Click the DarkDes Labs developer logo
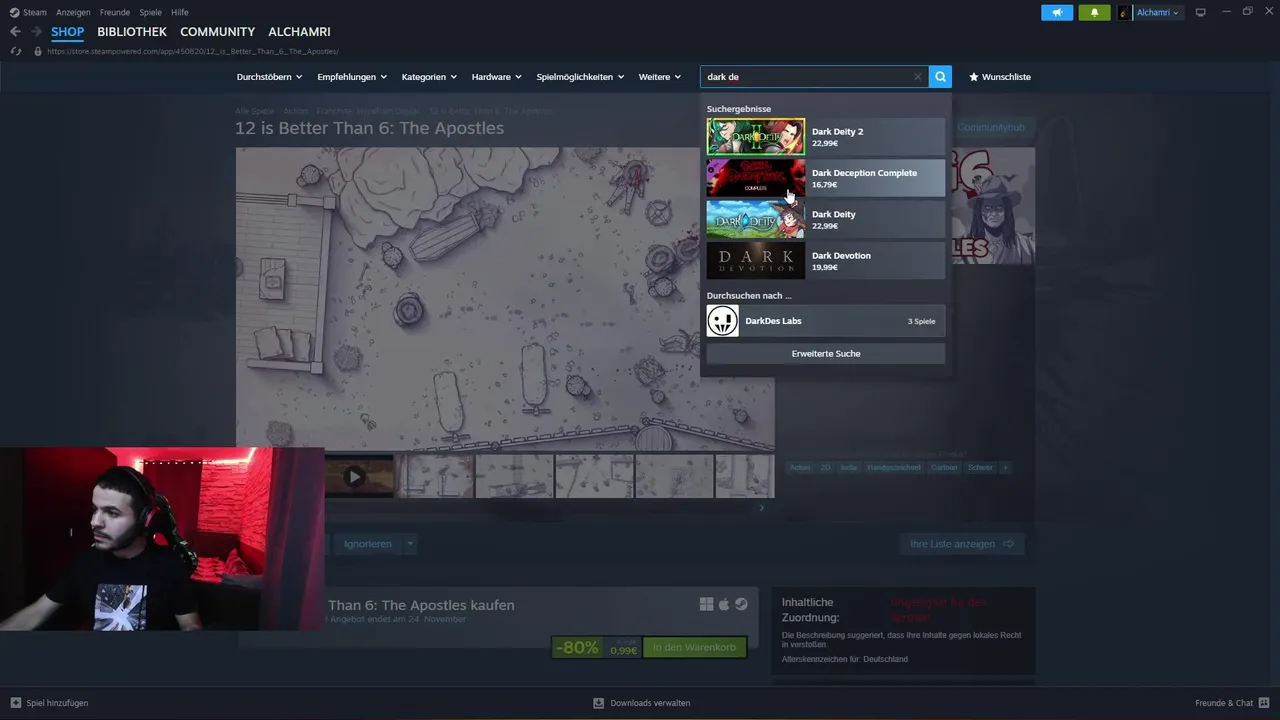 click(x=722, y=321)
